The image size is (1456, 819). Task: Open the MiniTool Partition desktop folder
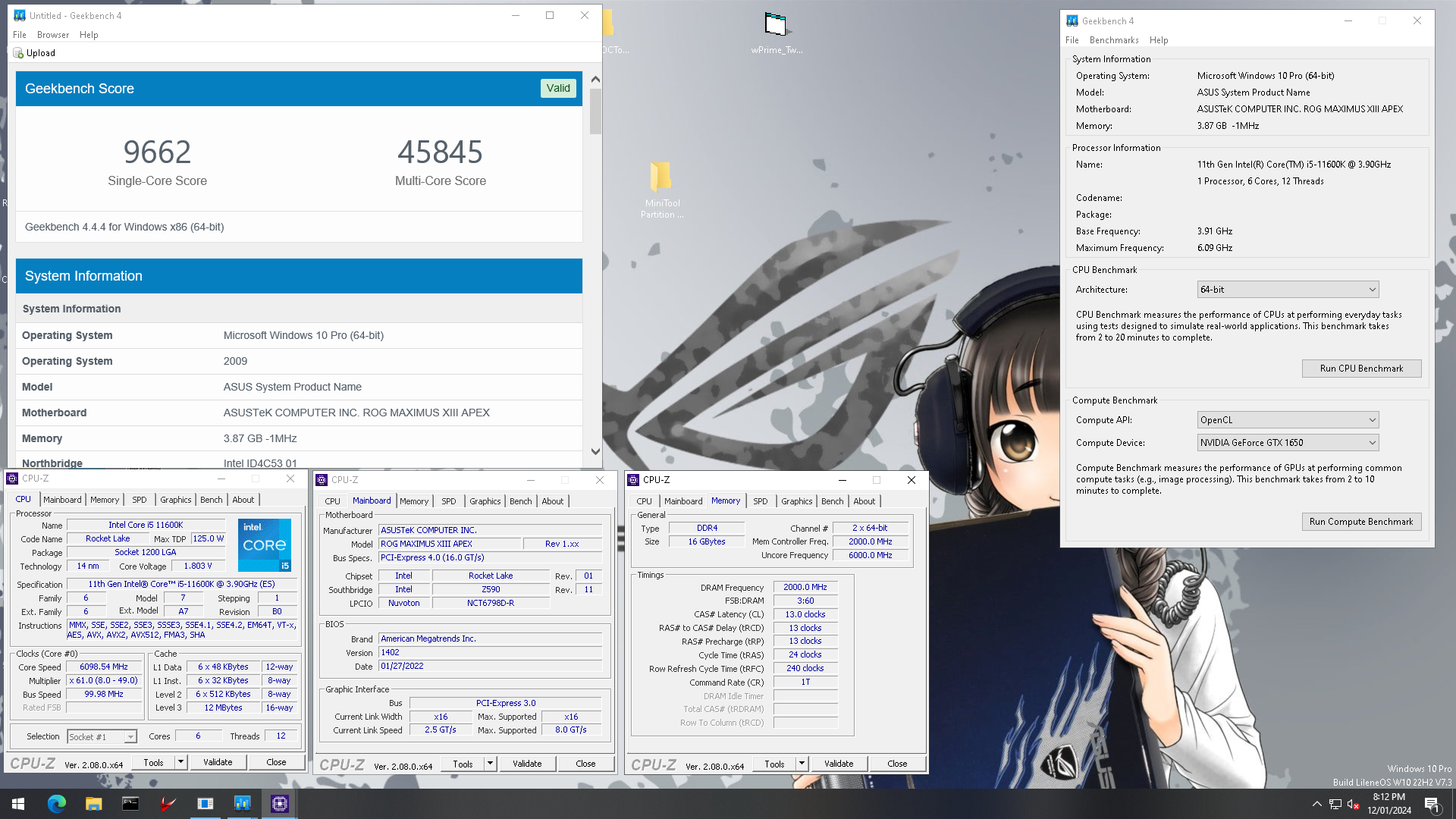(661, 190)
